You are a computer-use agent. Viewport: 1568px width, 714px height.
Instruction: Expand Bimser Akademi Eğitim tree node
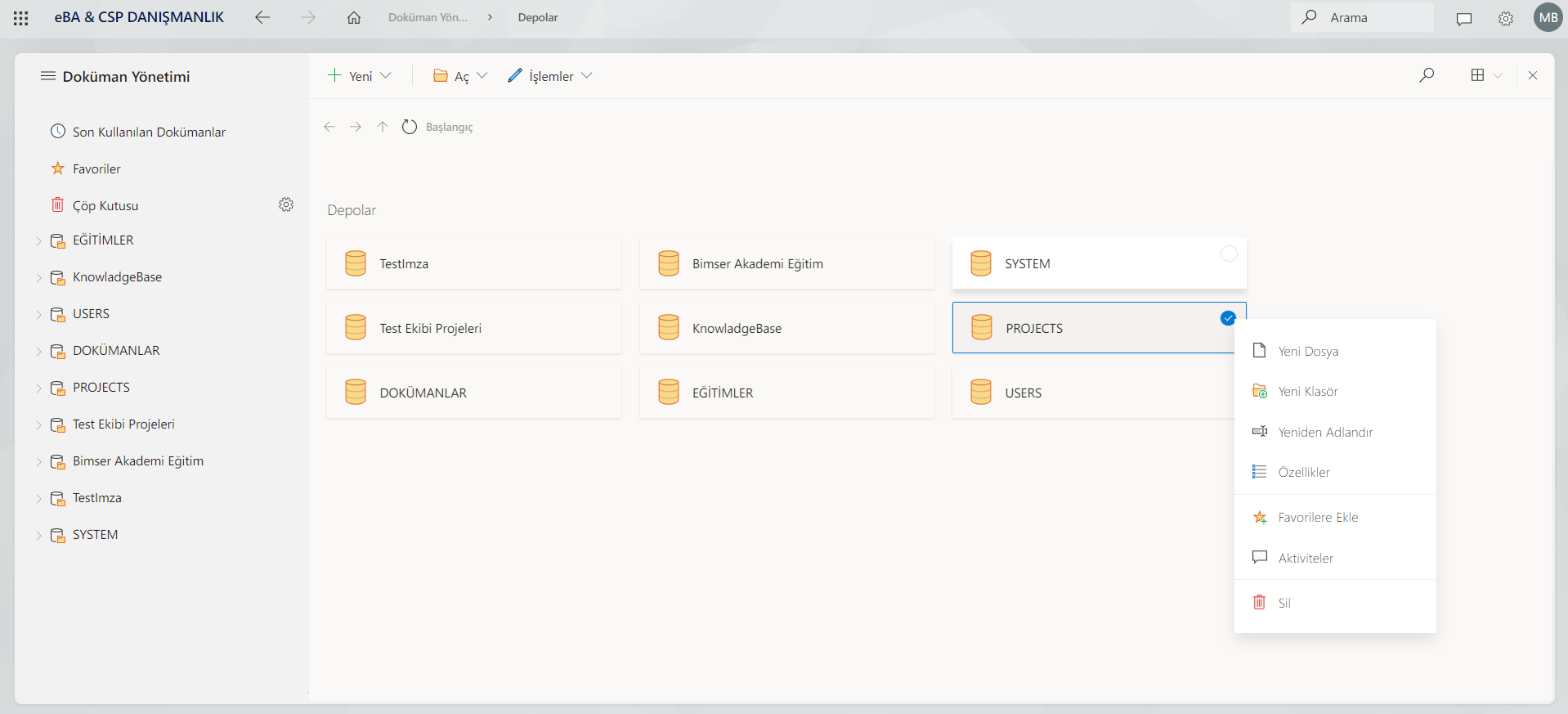(x=38, y=462)
